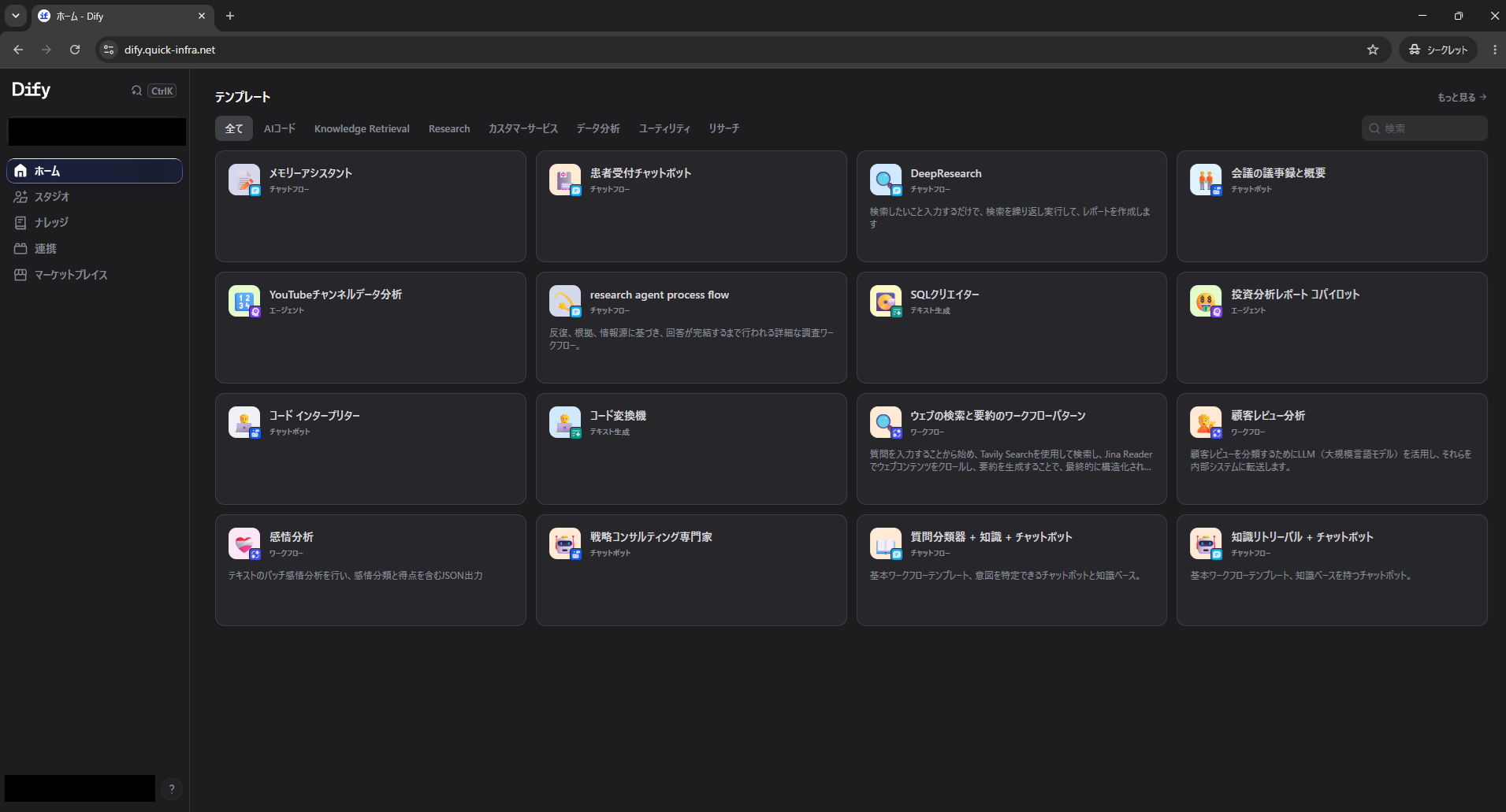Image resolution: width=1506 pixels, height=812 pixels.
Task: Click the 投資分析レポート コパイロット title
Action: coord(1296,295)
